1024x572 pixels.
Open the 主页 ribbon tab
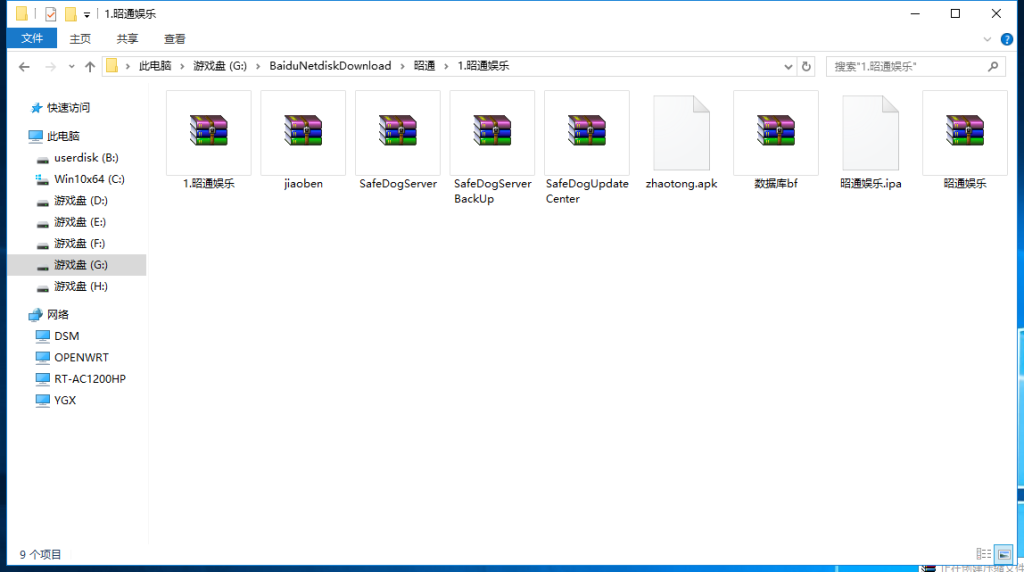click(x=80, y=39)
